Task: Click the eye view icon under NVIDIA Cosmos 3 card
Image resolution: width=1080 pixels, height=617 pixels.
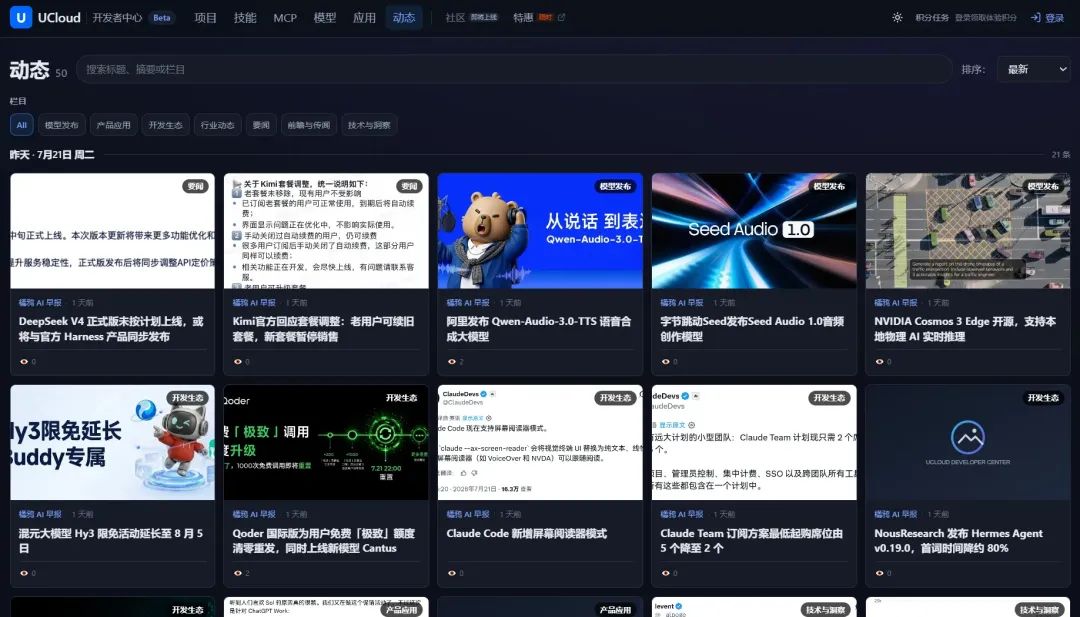Action: pos(880,362)
